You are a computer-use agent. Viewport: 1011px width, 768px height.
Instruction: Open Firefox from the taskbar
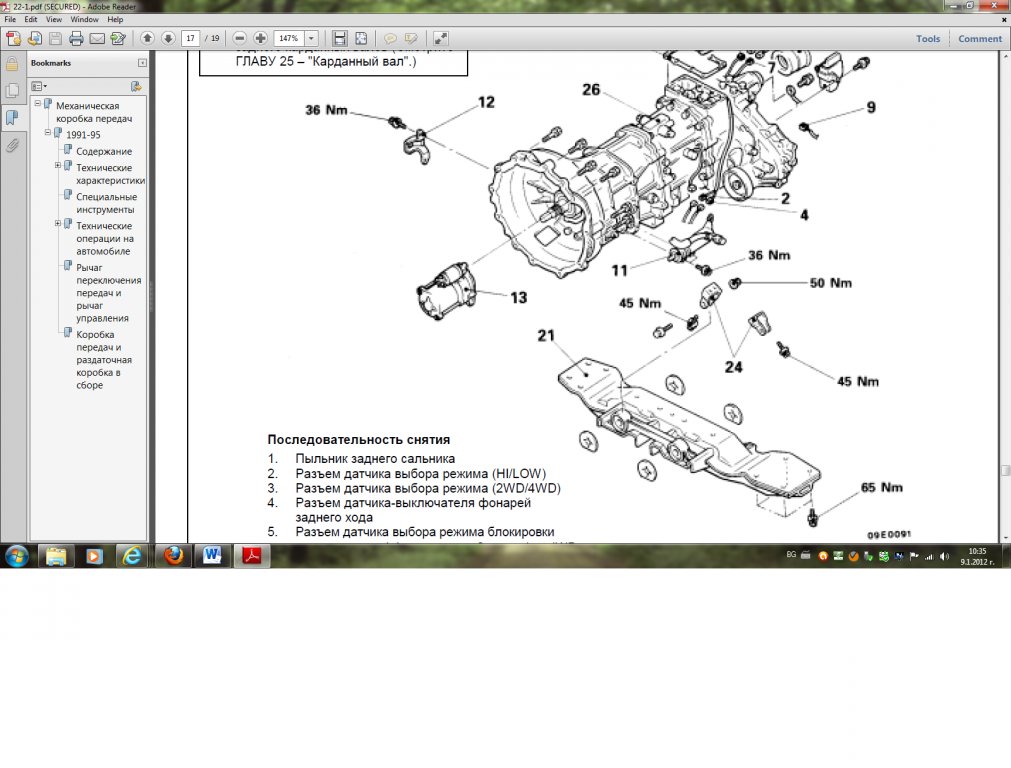coord(174,556)
